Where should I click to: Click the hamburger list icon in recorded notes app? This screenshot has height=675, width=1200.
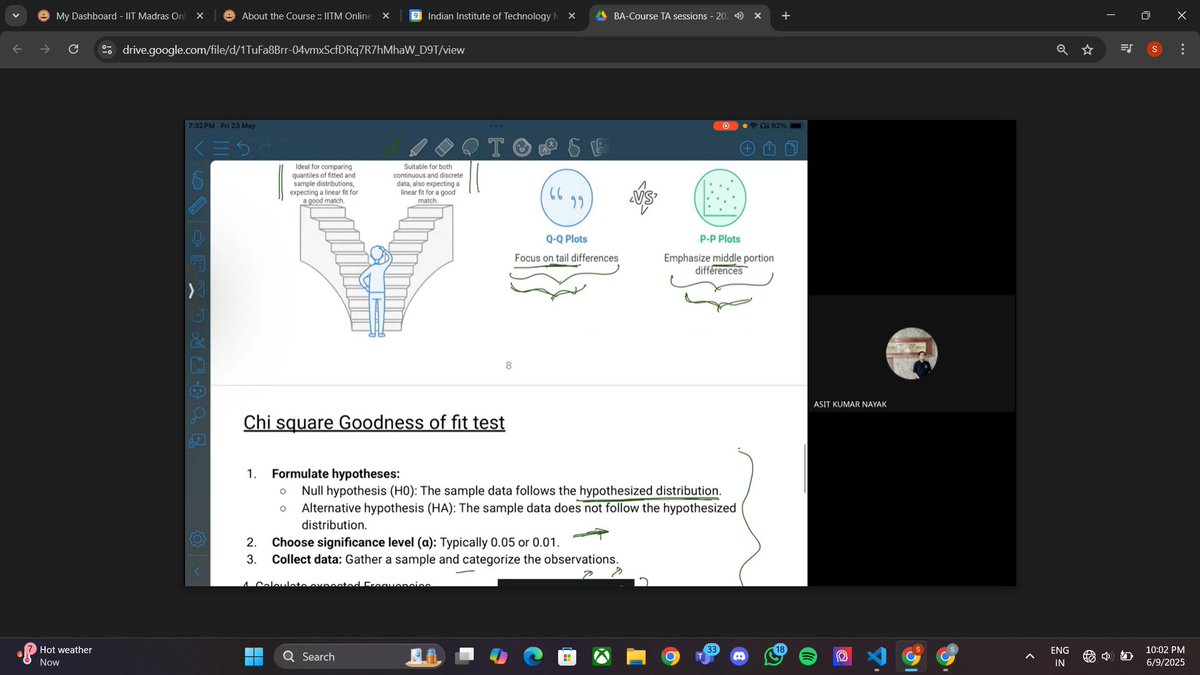(220, 148)
